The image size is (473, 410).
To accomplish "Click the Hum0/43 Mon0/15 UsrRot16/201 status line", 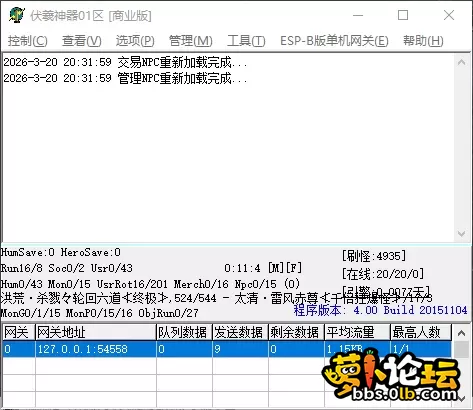I will click(150, 284).
